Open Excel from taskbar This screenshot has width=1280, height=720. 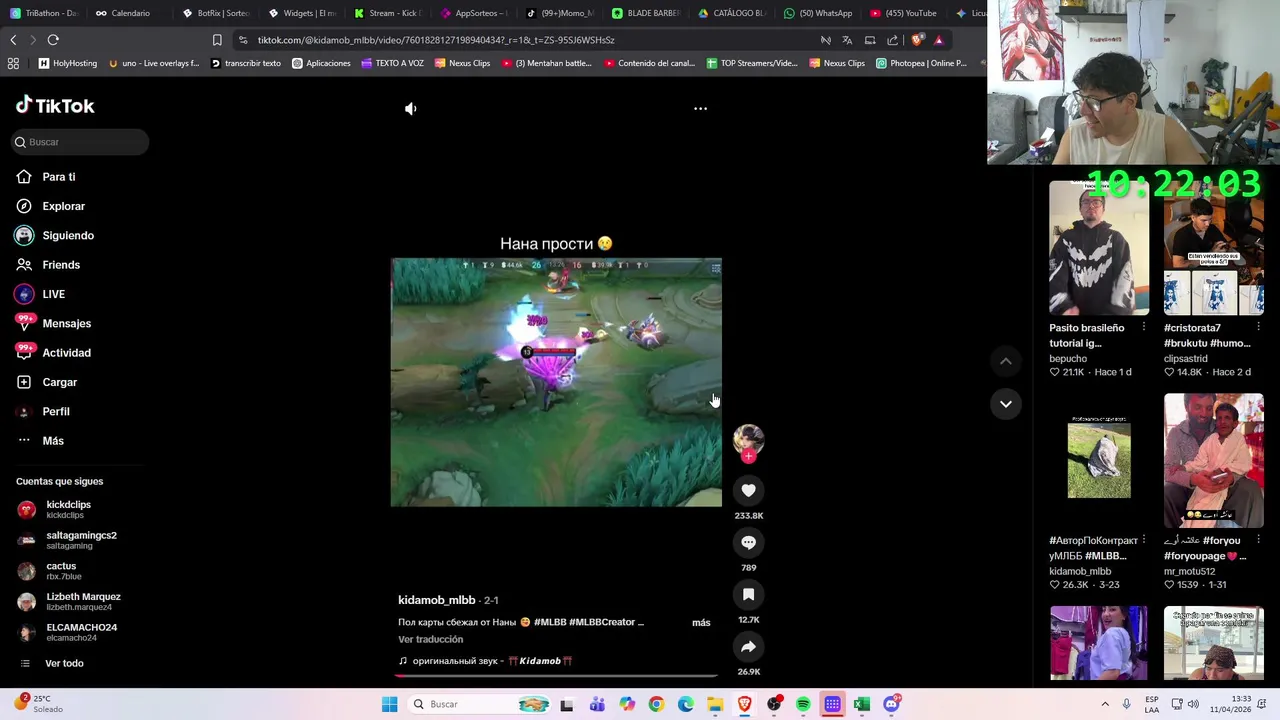(x=862, y=704)
